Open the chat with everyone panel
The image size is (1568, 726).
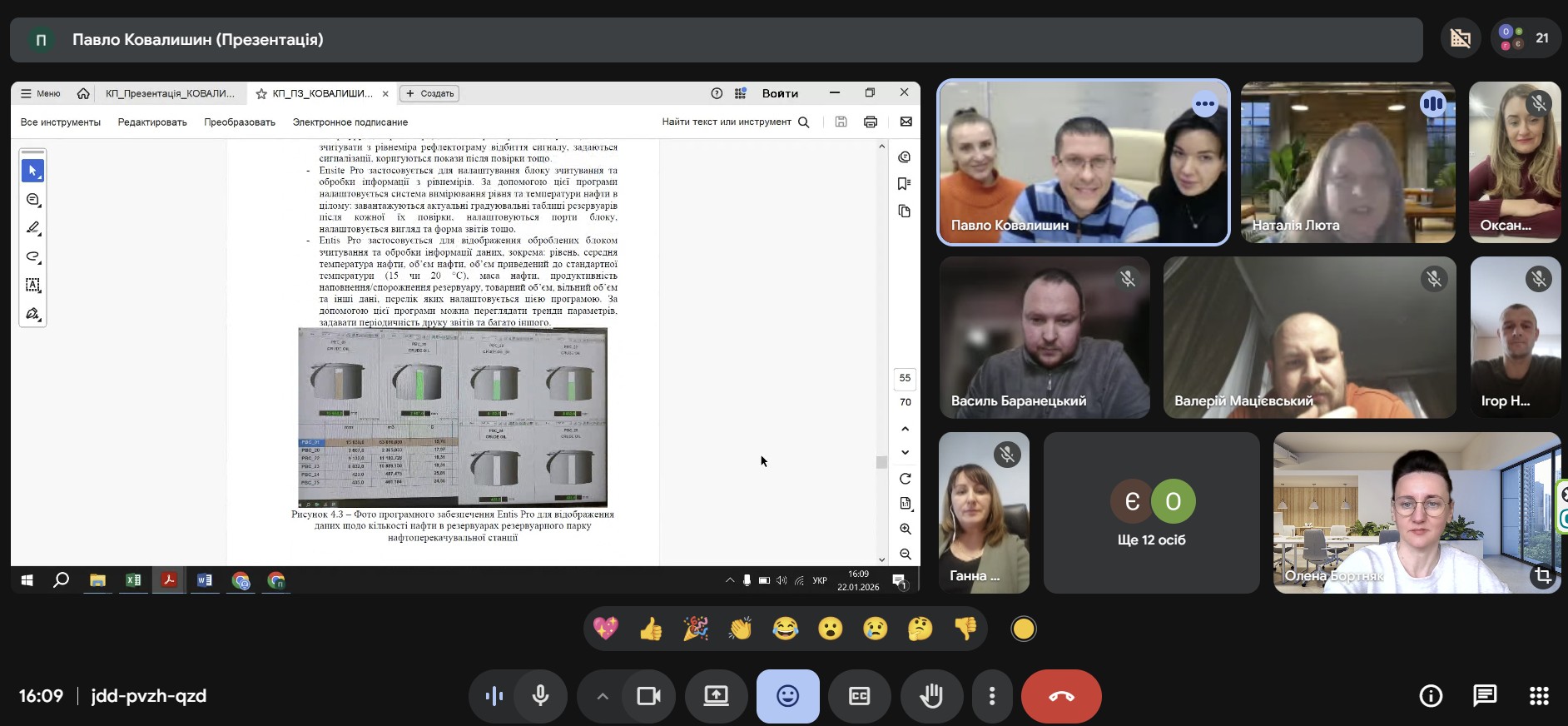coord(1485,696)
